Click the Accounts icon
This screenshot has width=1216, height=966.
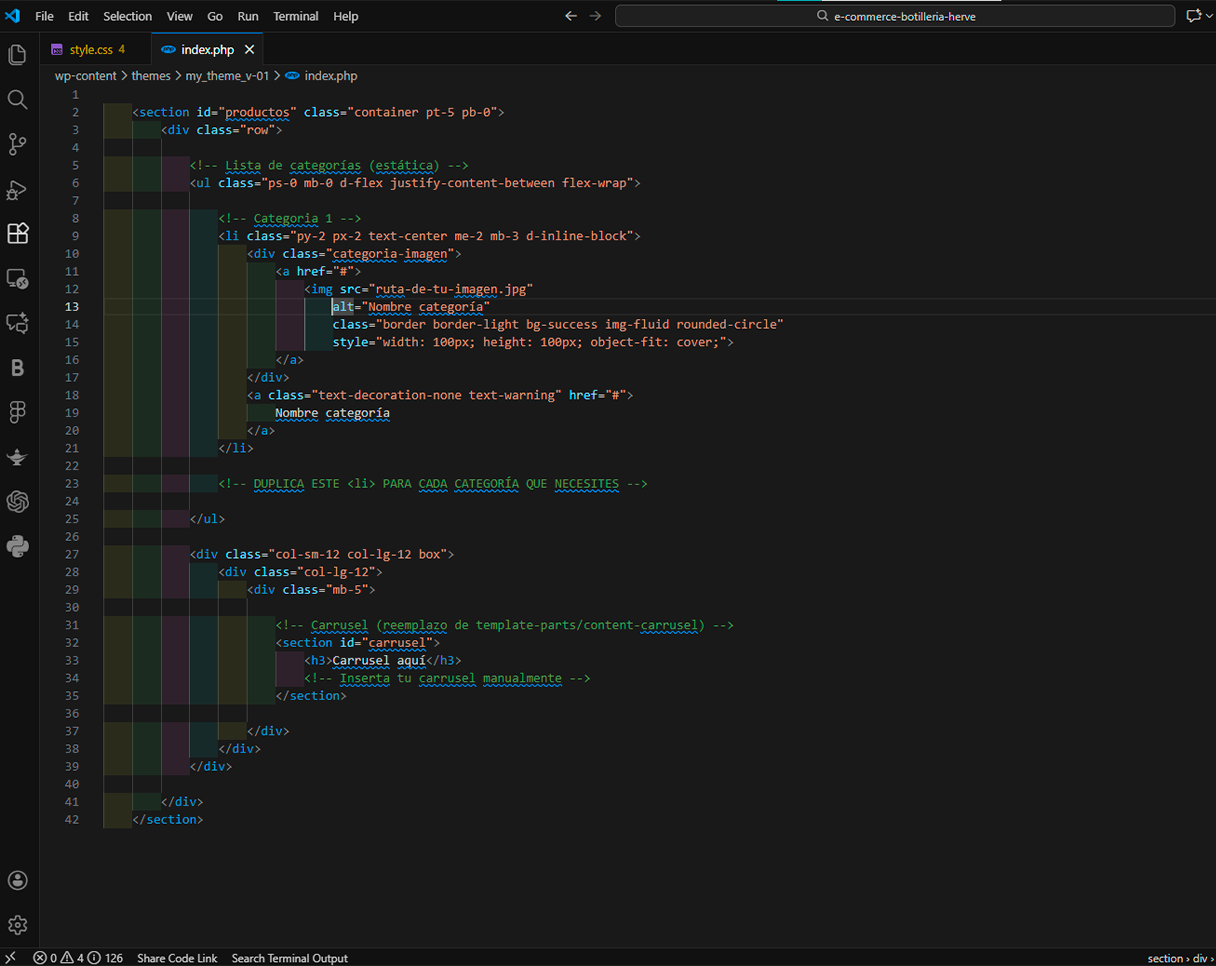click(x=17, y=880)
